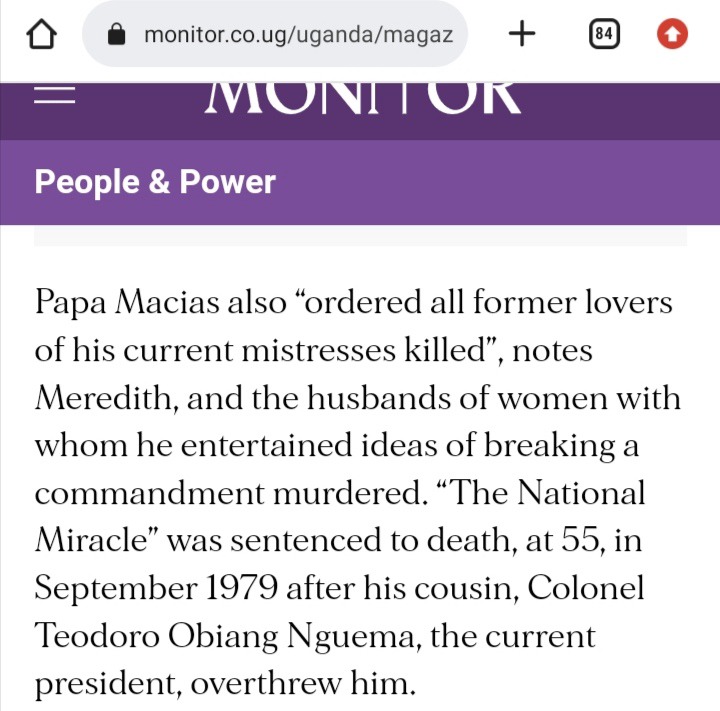Open the People & Power section
Image resolution: width=720 pixels, height=711 pixels.
pos(155,182)
